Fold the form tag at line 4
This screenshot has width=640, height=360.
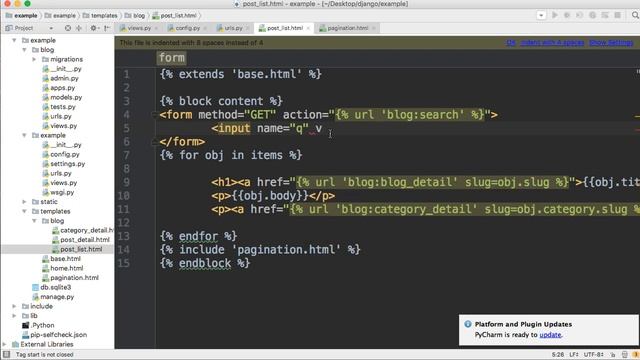tap(154, 115)
